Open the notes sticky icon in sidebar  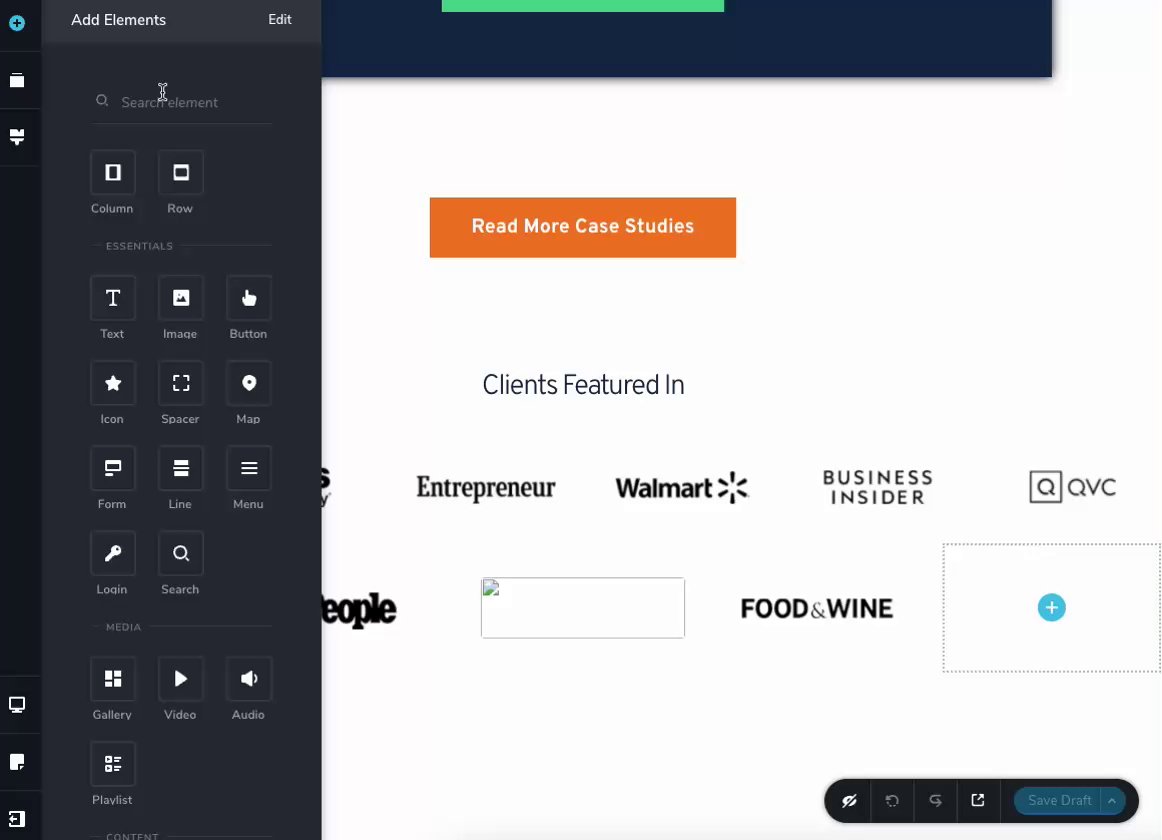17,762
